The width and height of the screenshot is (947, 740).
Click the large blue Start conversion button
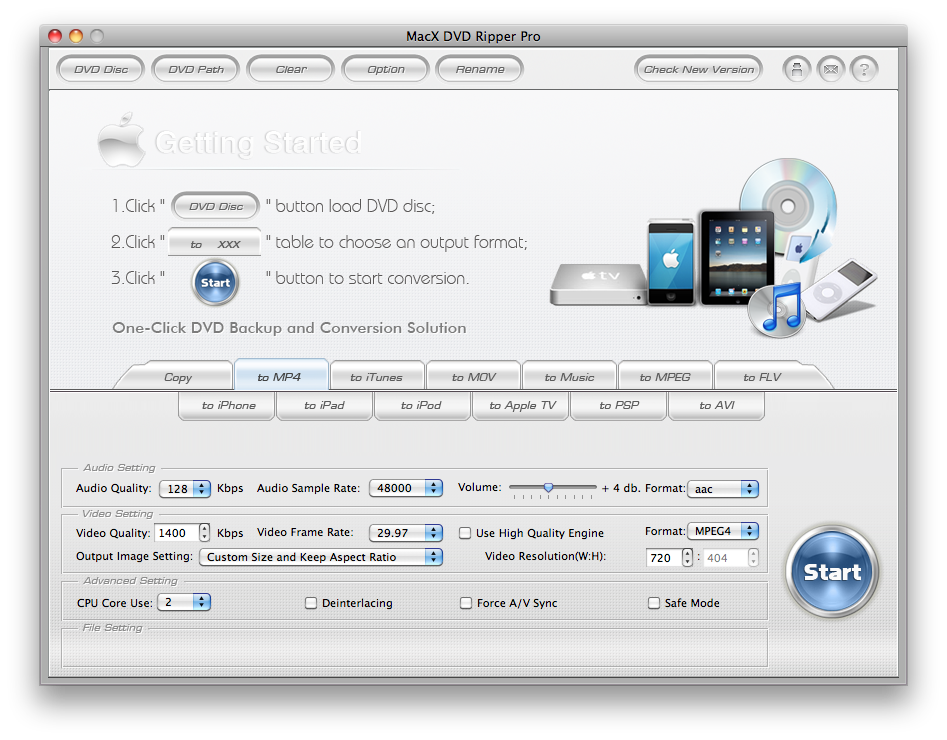(832, 571)
